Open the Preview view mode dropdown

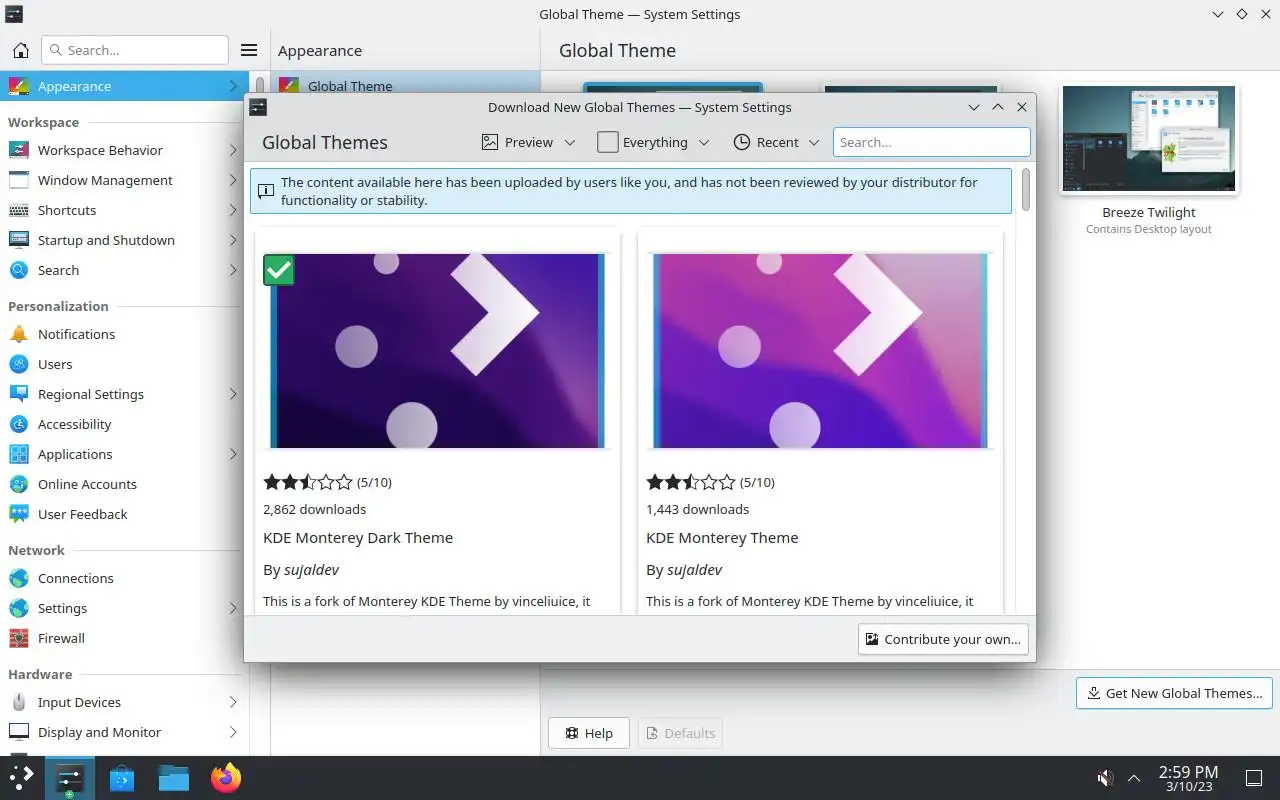click(529, 142)
